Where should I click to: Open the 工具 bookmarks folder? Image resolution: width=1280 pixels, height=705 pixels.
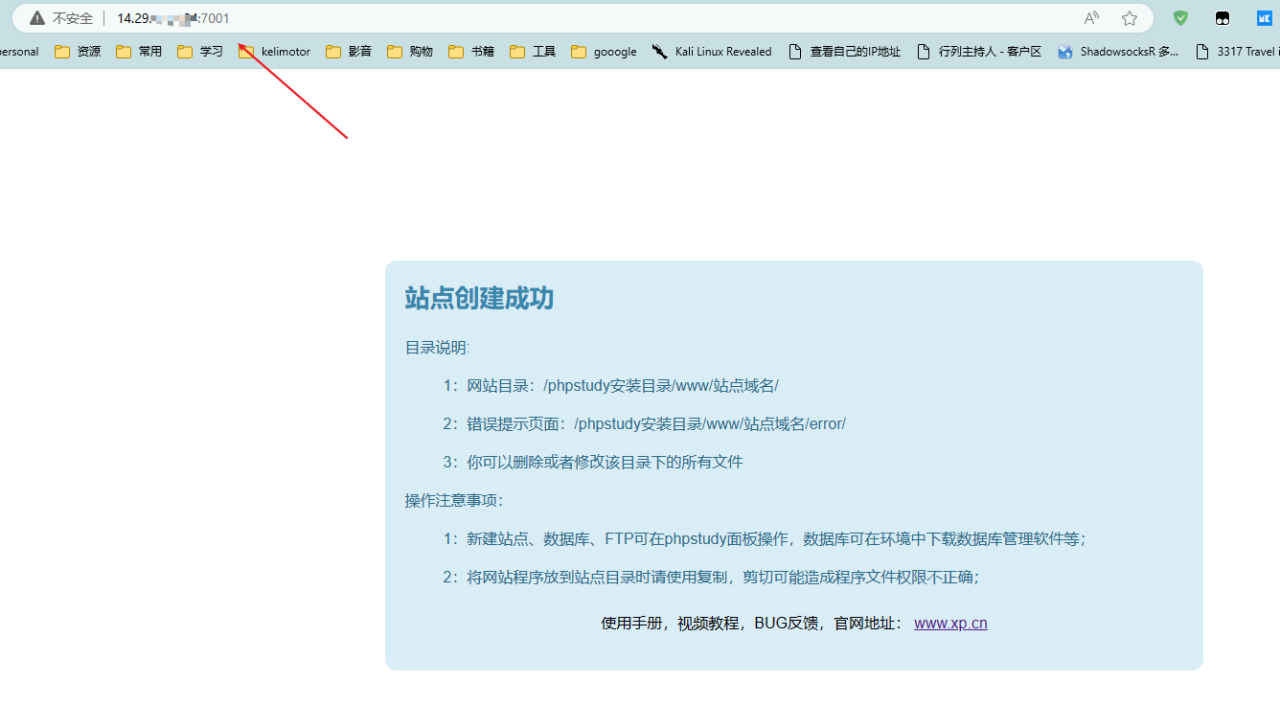click(531, 51)
